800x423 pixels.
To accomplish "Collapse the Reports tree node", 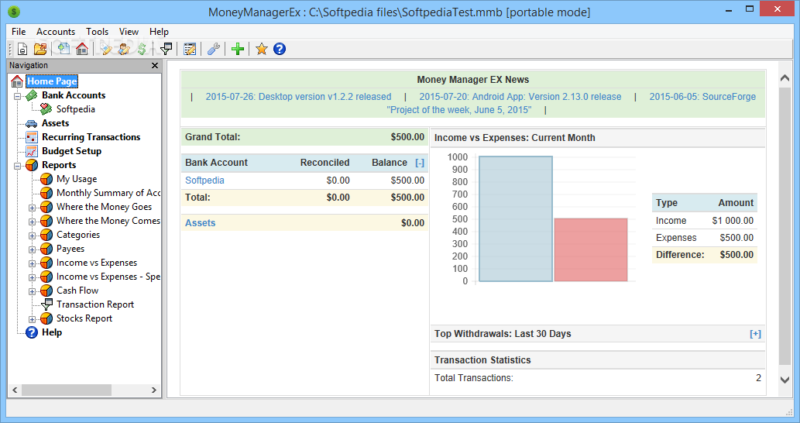I will [17, 165].
